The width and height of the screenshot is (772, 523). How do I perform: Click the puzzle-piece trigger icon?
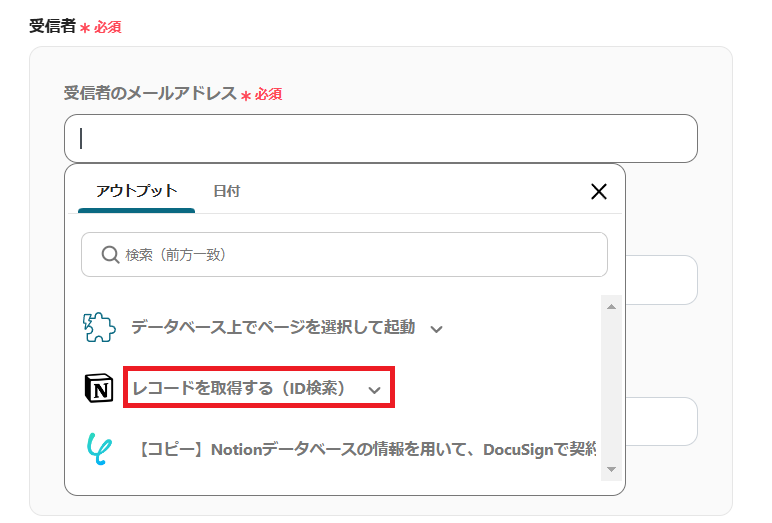[x=99, y=327]
